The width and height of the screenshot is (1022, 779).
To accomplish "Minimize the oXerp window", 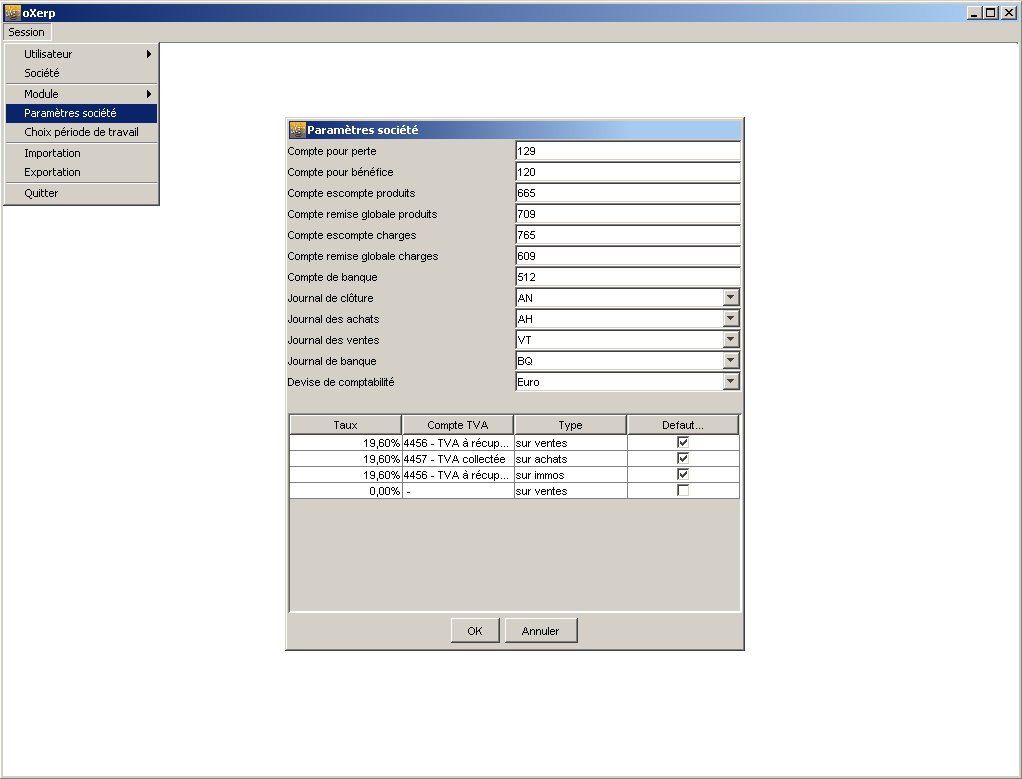I will [x=974, y=13].
